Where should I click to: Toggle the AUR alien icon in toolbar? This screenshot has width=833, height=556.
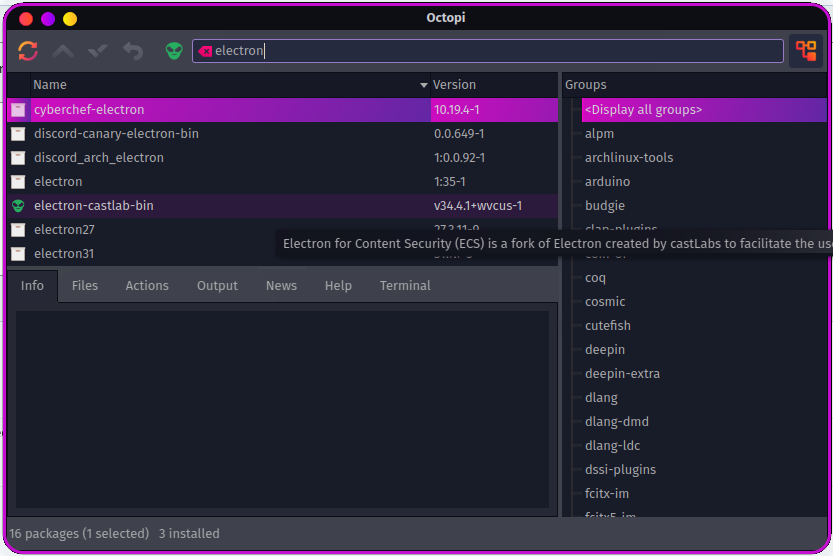click(174, 51)
